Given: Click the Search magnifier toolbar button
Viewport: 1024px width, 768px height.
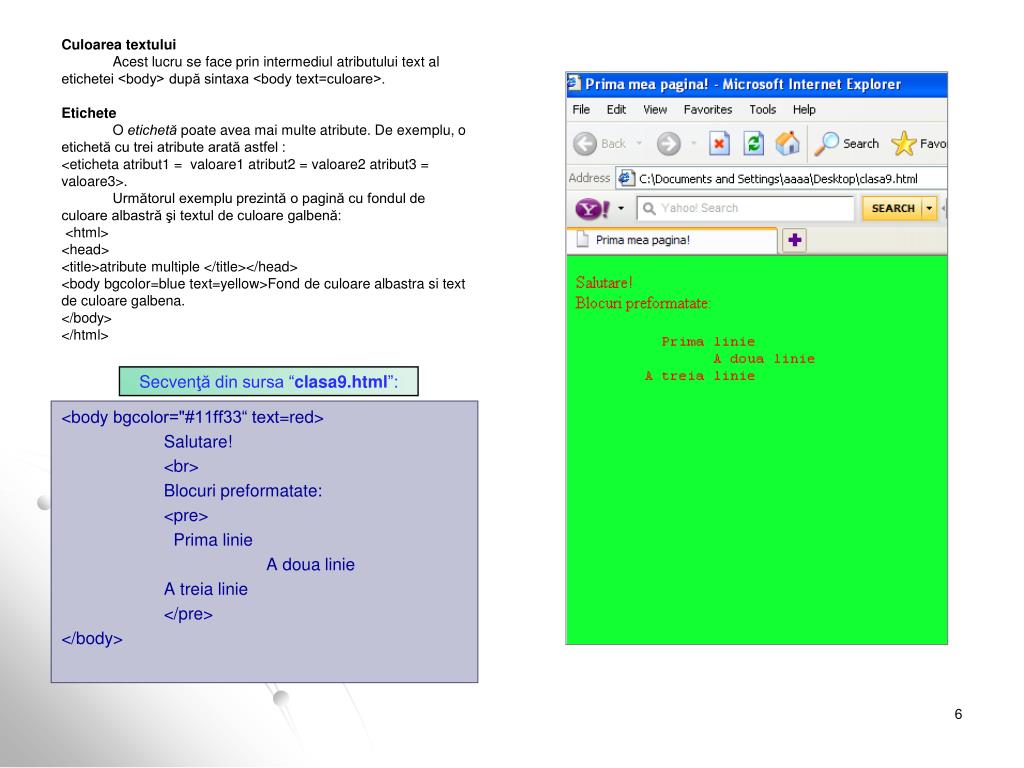Looking at the screenshot, I should pos(847,144).
